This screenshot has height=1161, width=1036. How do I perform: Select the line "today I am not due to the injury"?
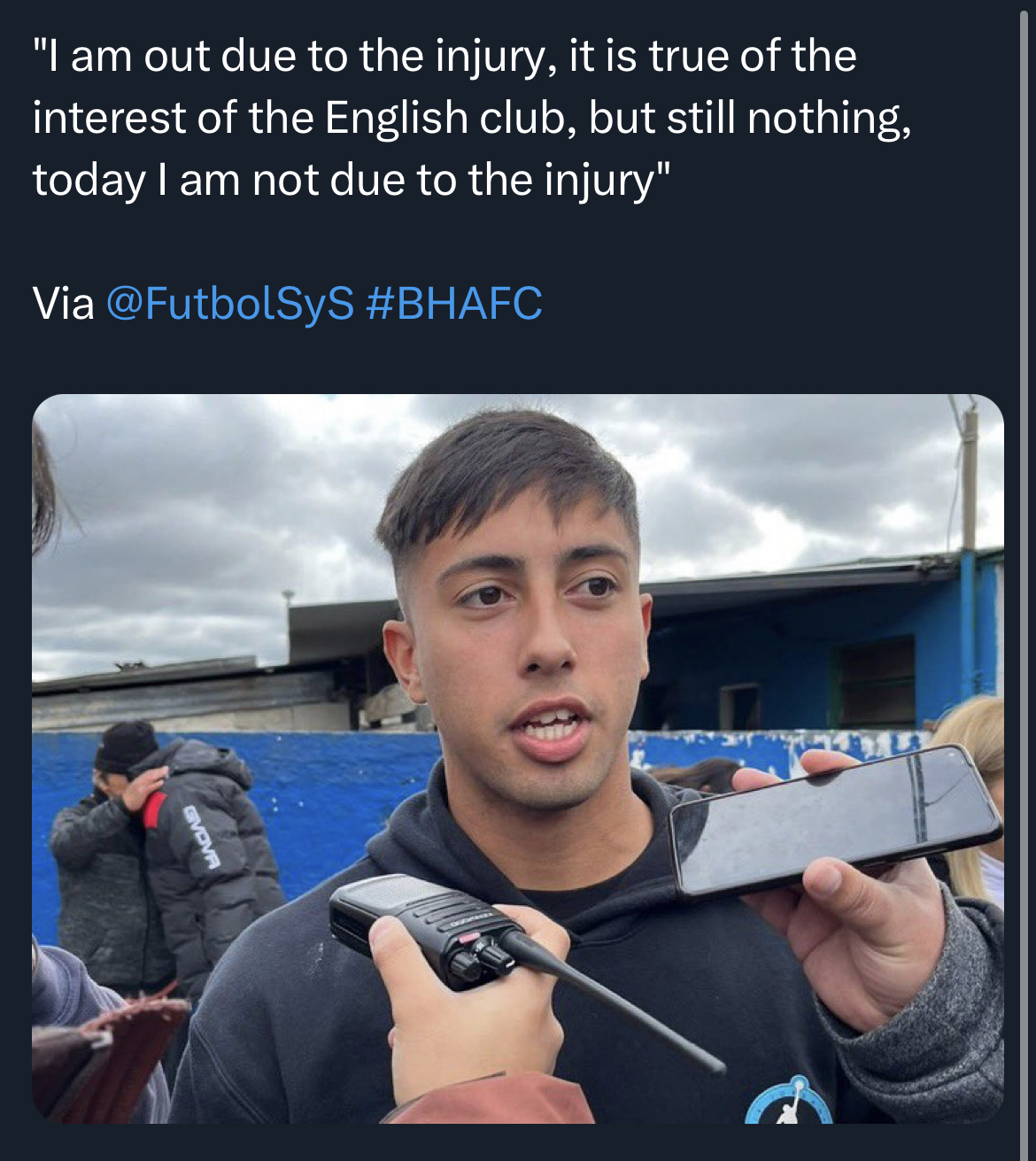352,182
